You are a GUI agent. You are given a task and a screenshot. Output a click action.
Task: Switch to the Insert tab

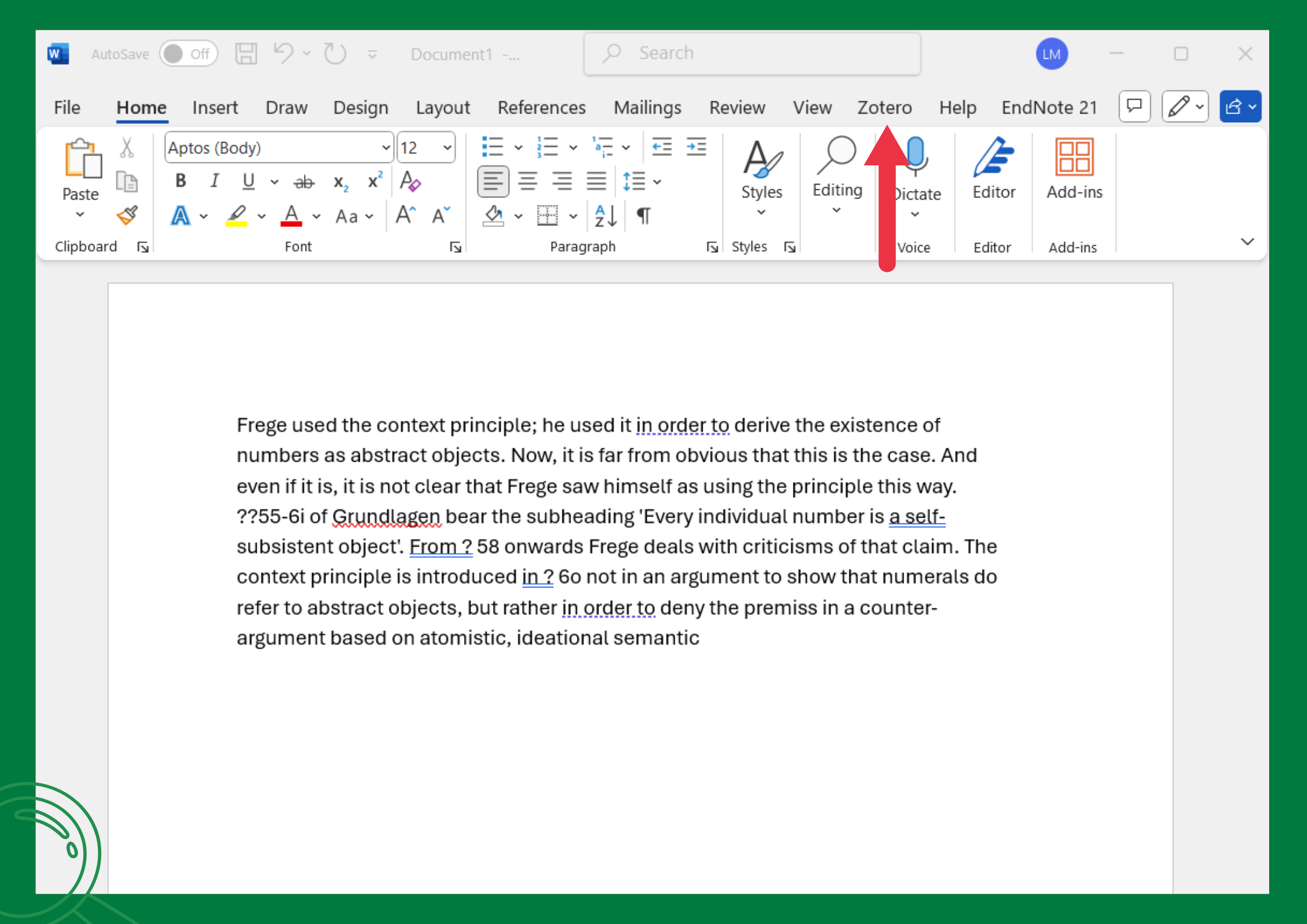215,108
